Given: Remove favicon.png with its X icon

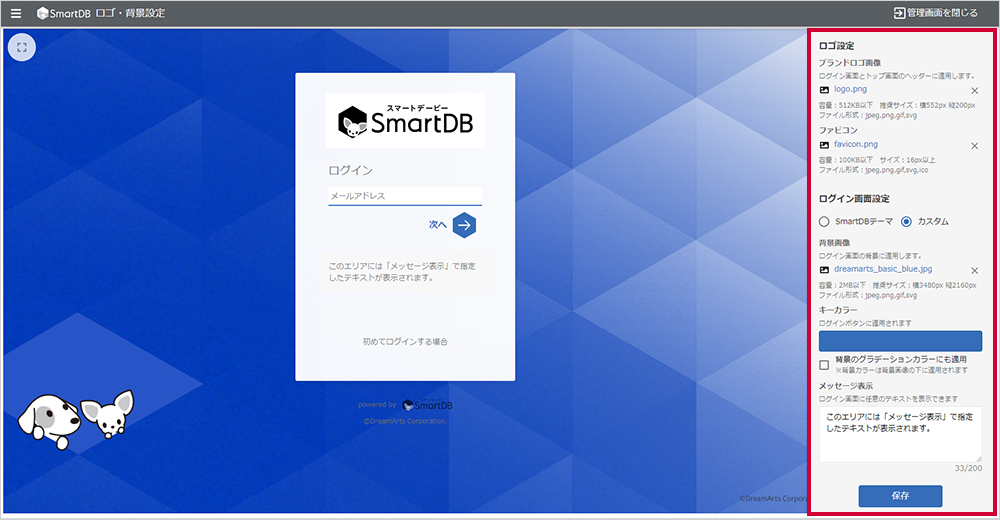Looking at the screenshot, I should click(x=974, y=145).
